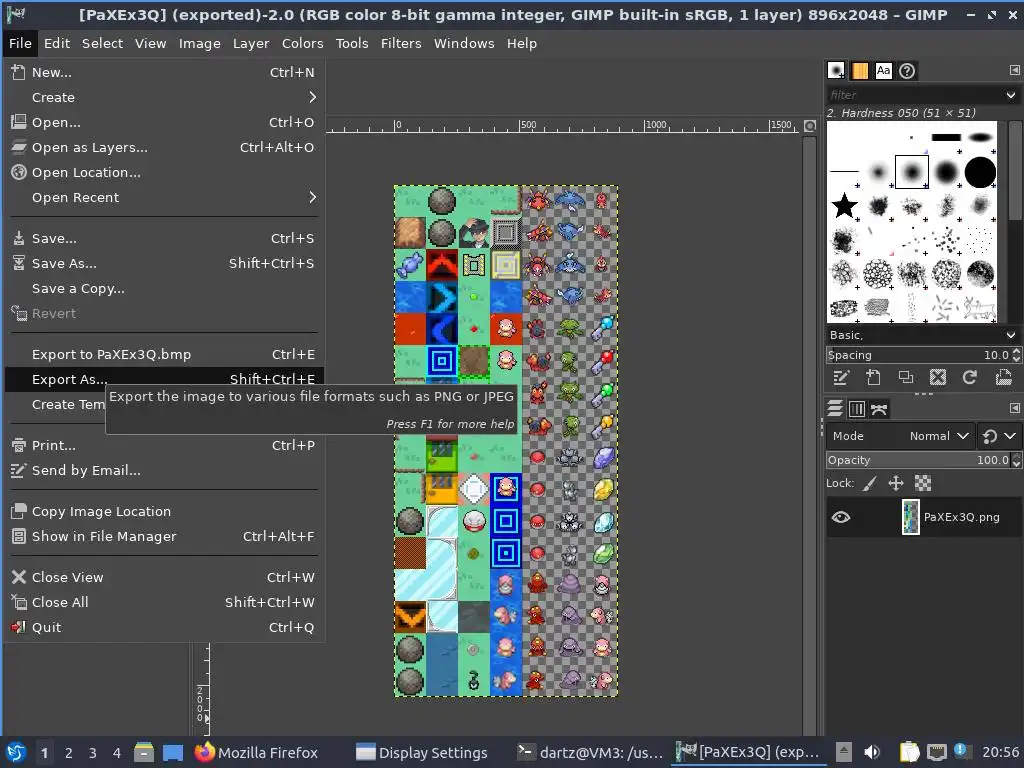Toggle the lock position and size icon

pos(896,483)
